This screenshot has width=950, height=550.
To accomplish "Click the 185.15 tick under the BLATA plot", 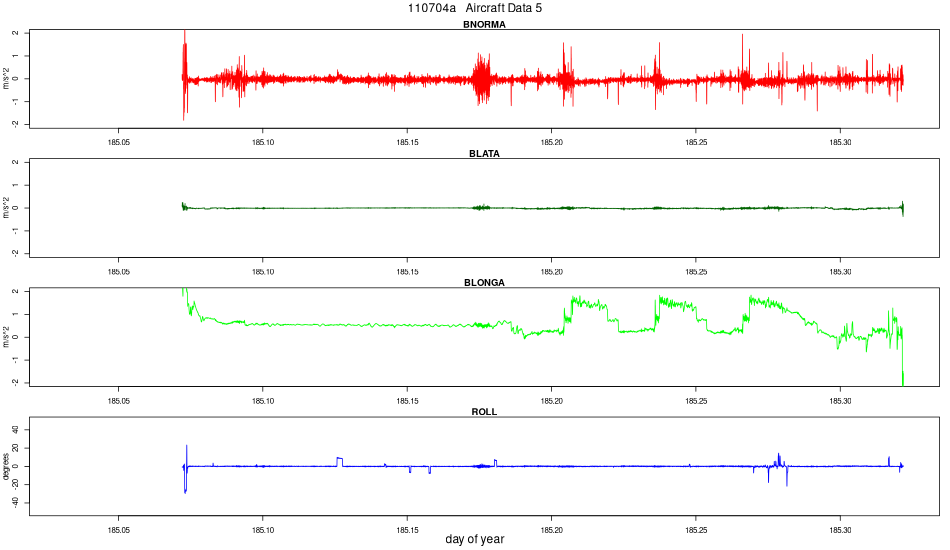I will 407,271.
